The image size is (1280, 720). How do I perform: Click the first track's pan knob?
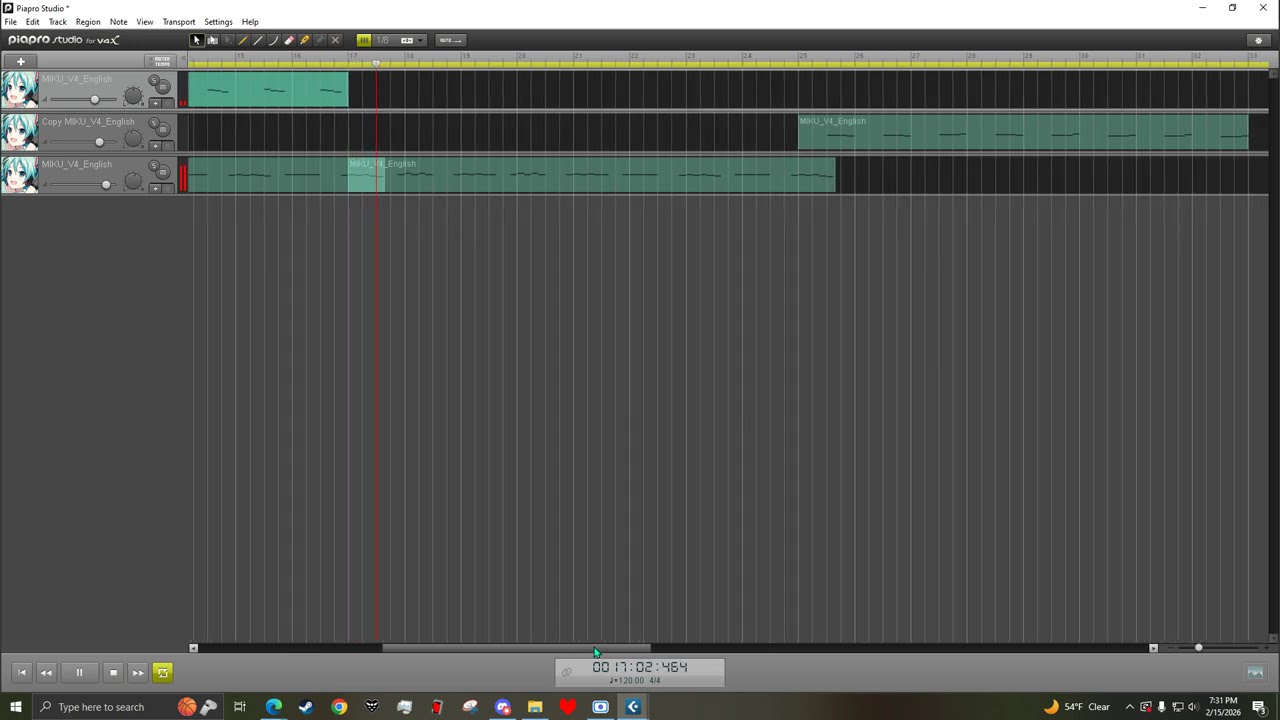point(133,96)
